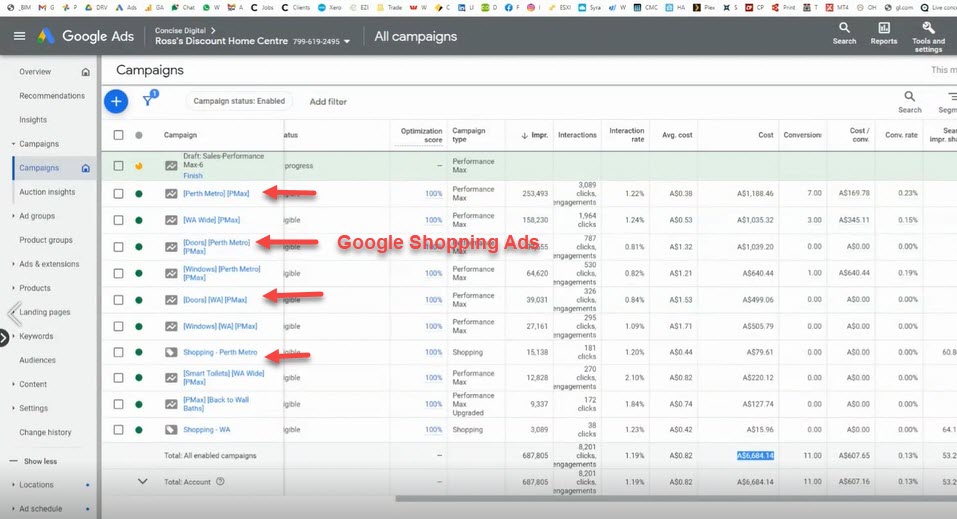Collapse Campaigns section in sidebar
The height and width of the screenshot is (519, 957).
click(13, 144)
